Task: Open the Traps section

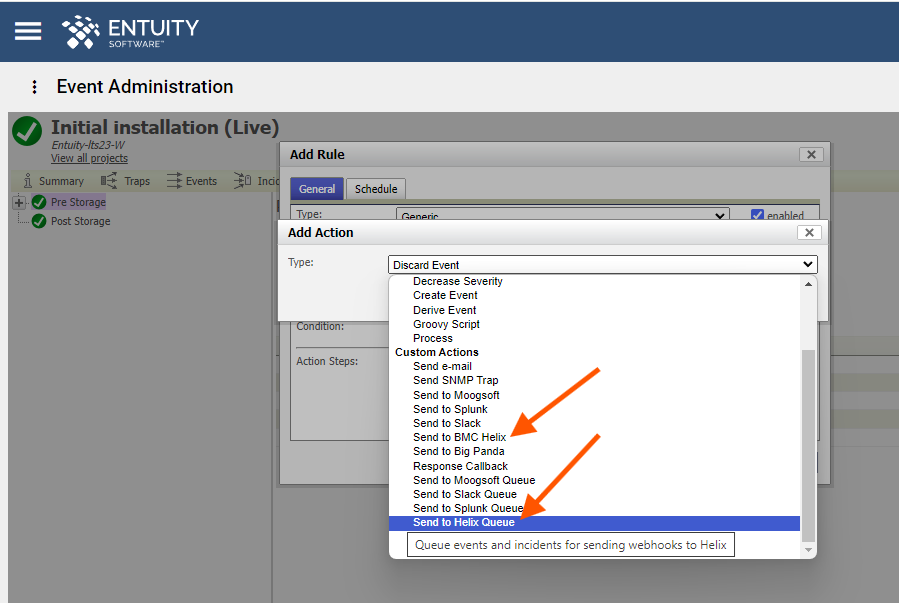Action: click(137, 181)
